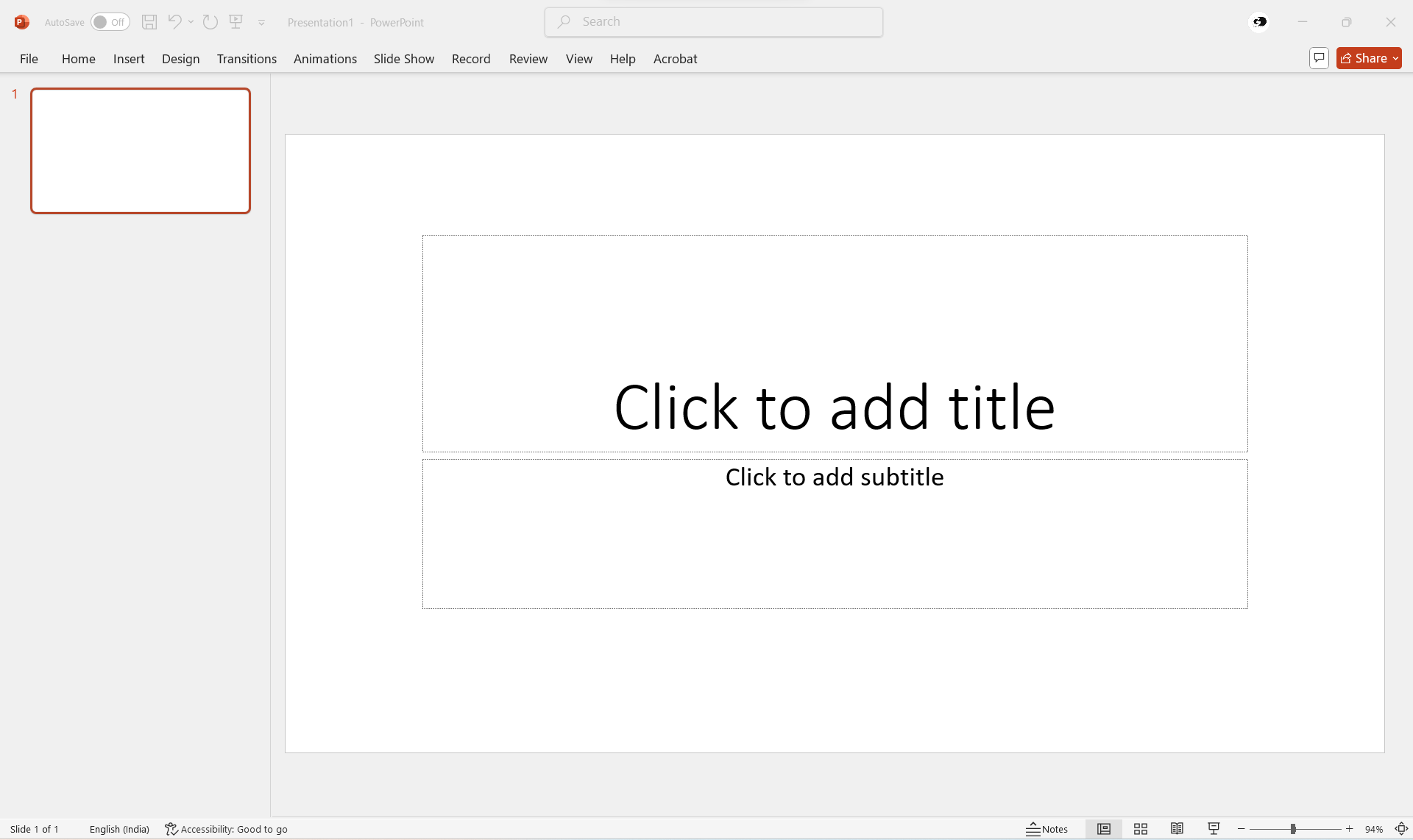Viewport: 1413px width, 840px height.
Task: Click the Undo arrow icon
Action: (174, 22)
